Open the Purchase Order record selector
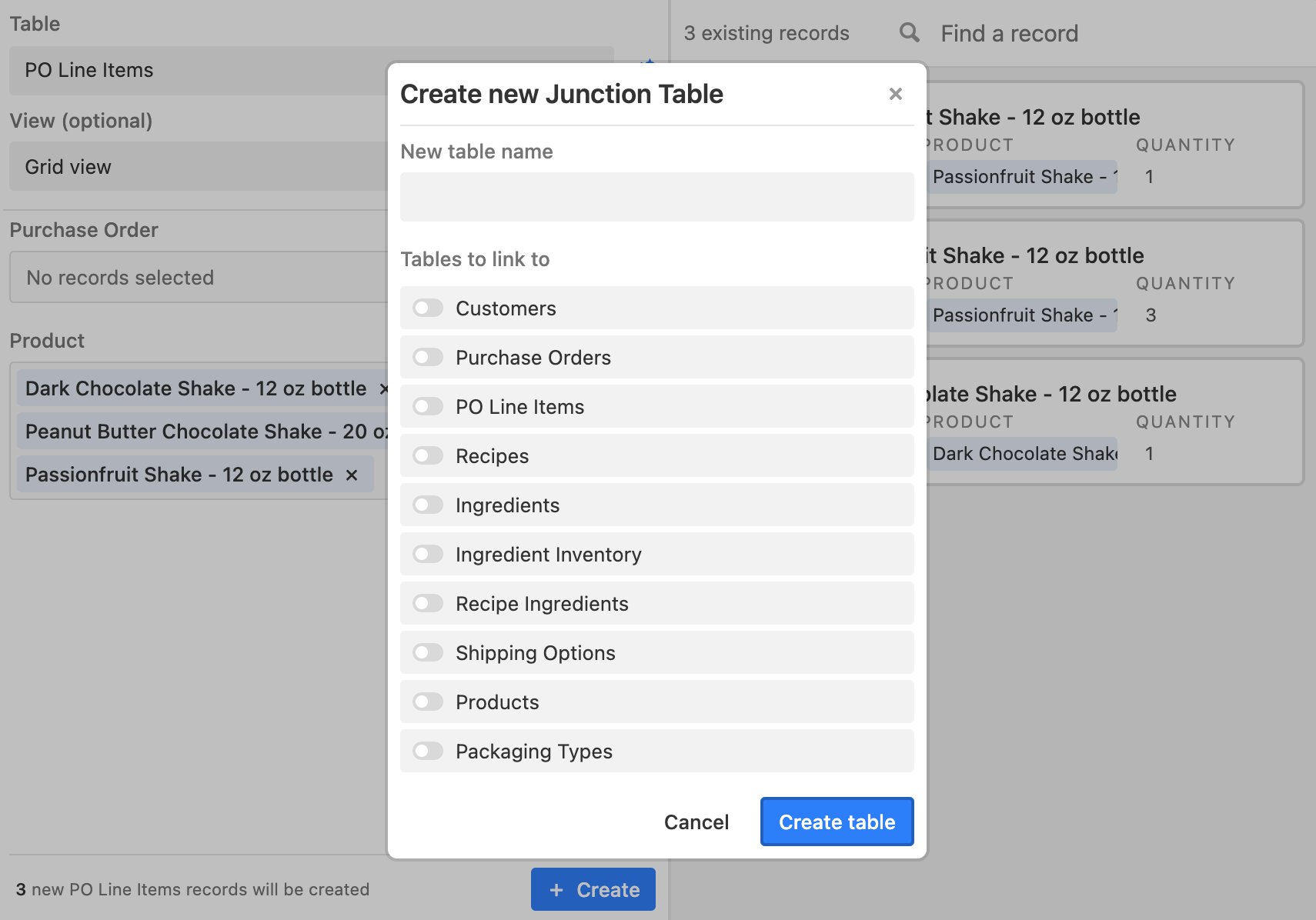Screen dimensions: 1316x920 pos(200,278)
